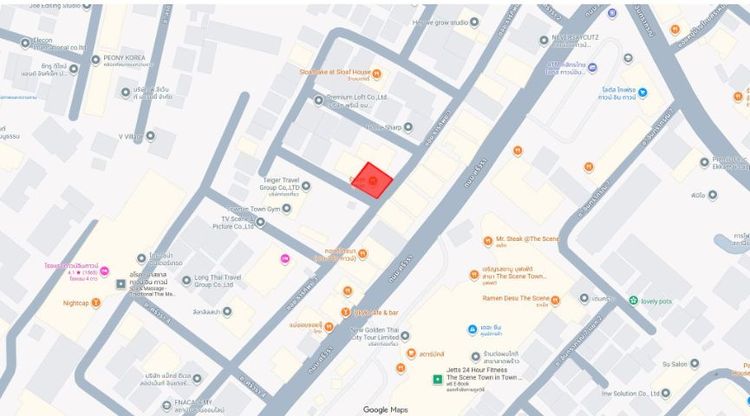Open the Spartan Town Gym marker

pos(287,208)
